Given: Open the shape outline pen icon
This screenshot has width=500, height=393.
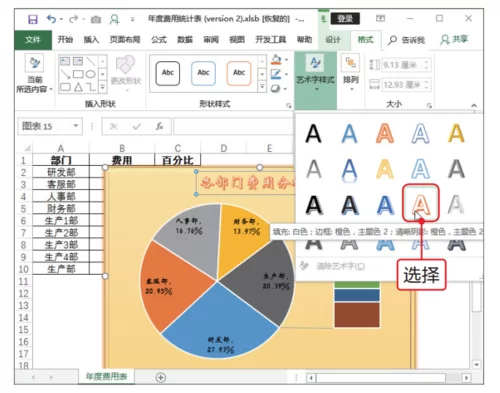Looking at the screenshot, I should [276, 74].
